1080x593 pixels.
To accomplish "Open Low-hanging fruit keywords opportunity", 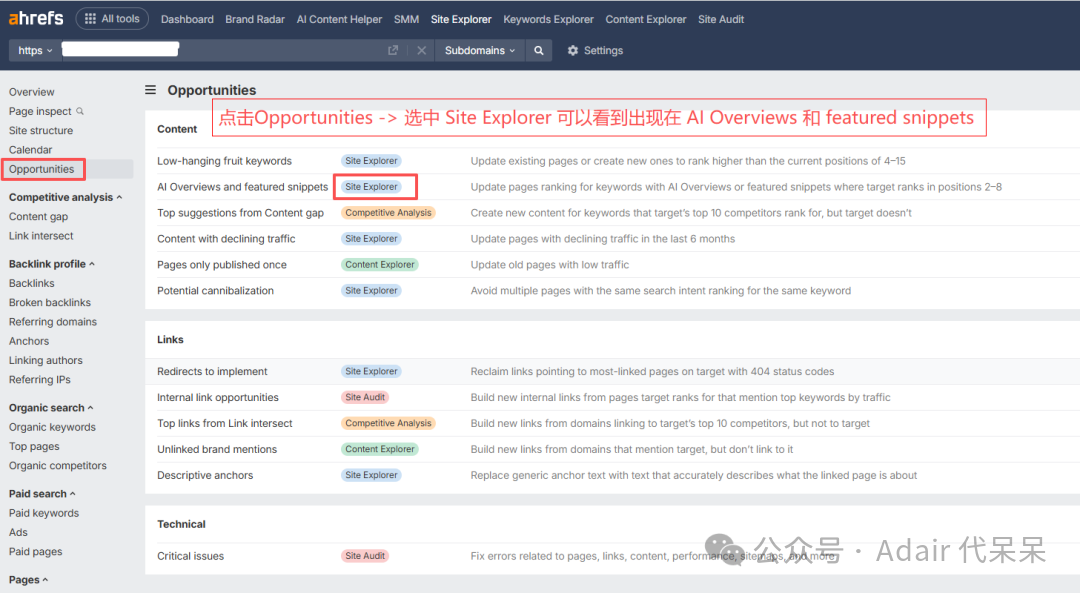I will [x=225, y=160].
